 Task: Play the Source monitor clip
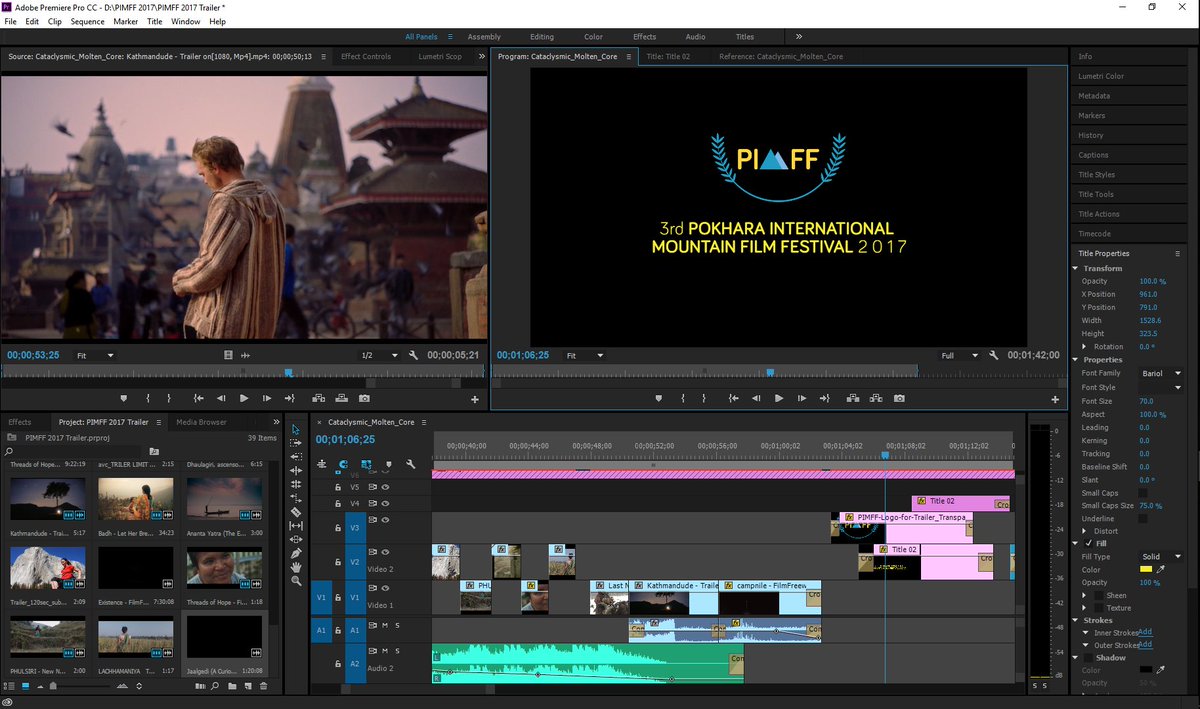coord(243,398)
